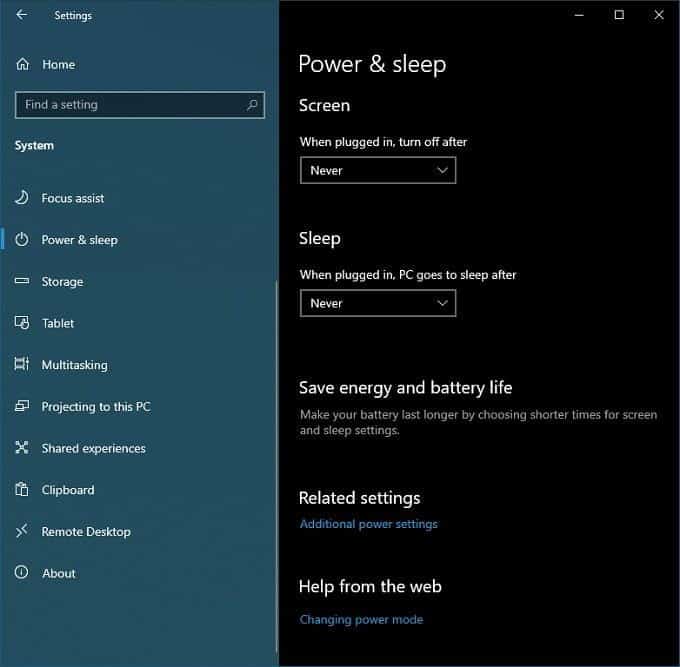Click the 'When plugged in, PC goes to sleep after' label

point(408,275)
